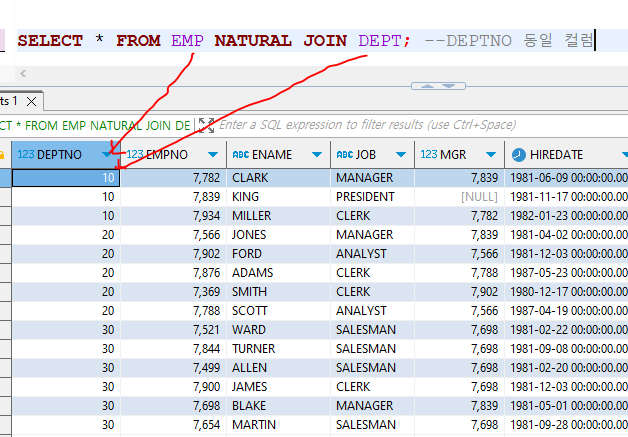Close the results tab
Viewport: 628px width, 437px height.
(32, 102)
